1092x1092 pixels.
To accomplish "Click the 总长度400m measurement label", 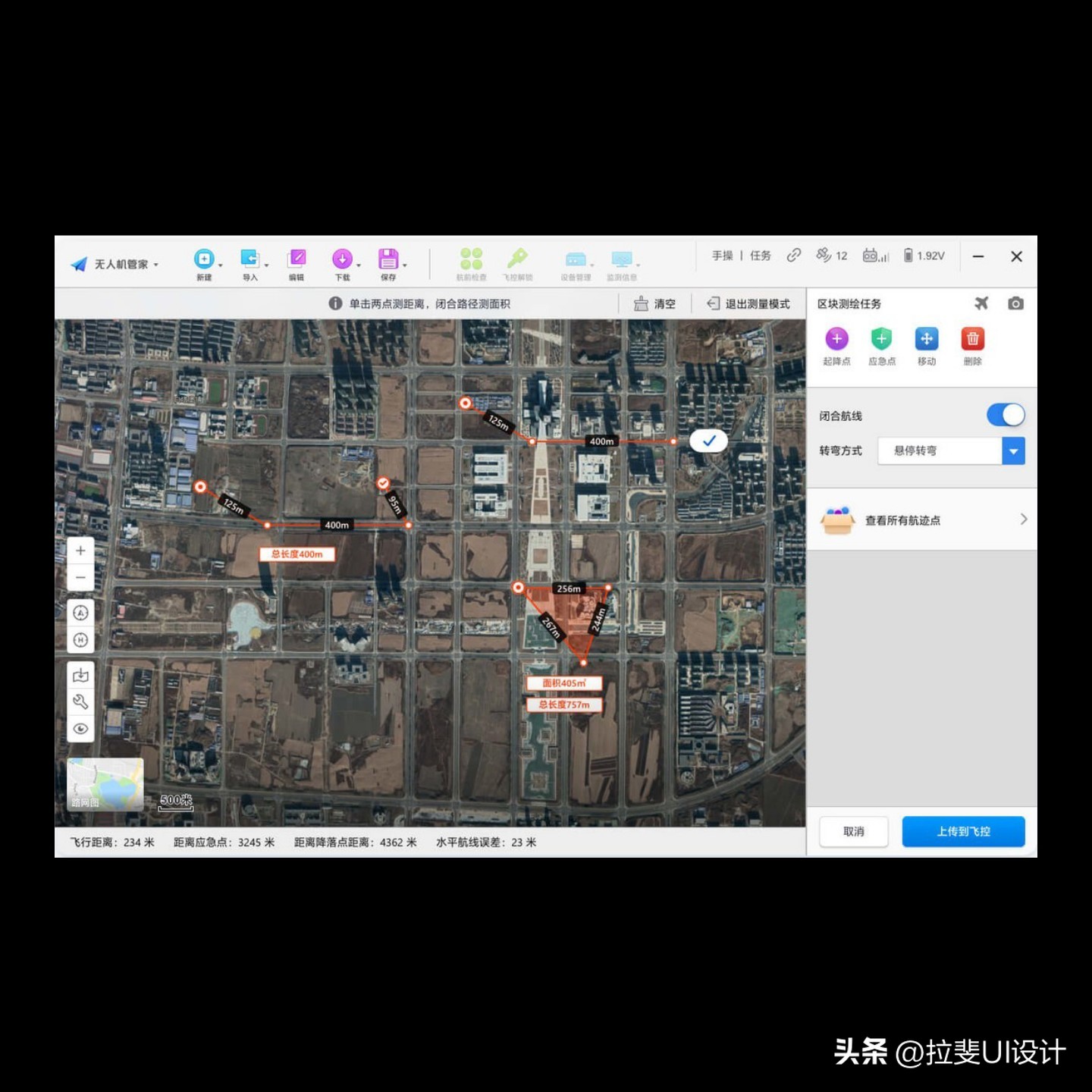I will (x=297, y=554).
